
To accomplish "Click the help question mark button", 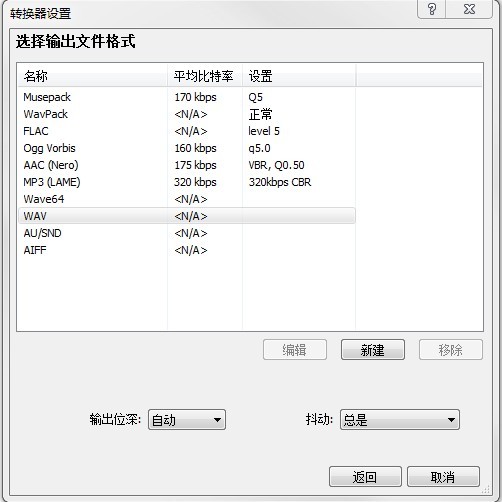I will click(x=432, y=9).
